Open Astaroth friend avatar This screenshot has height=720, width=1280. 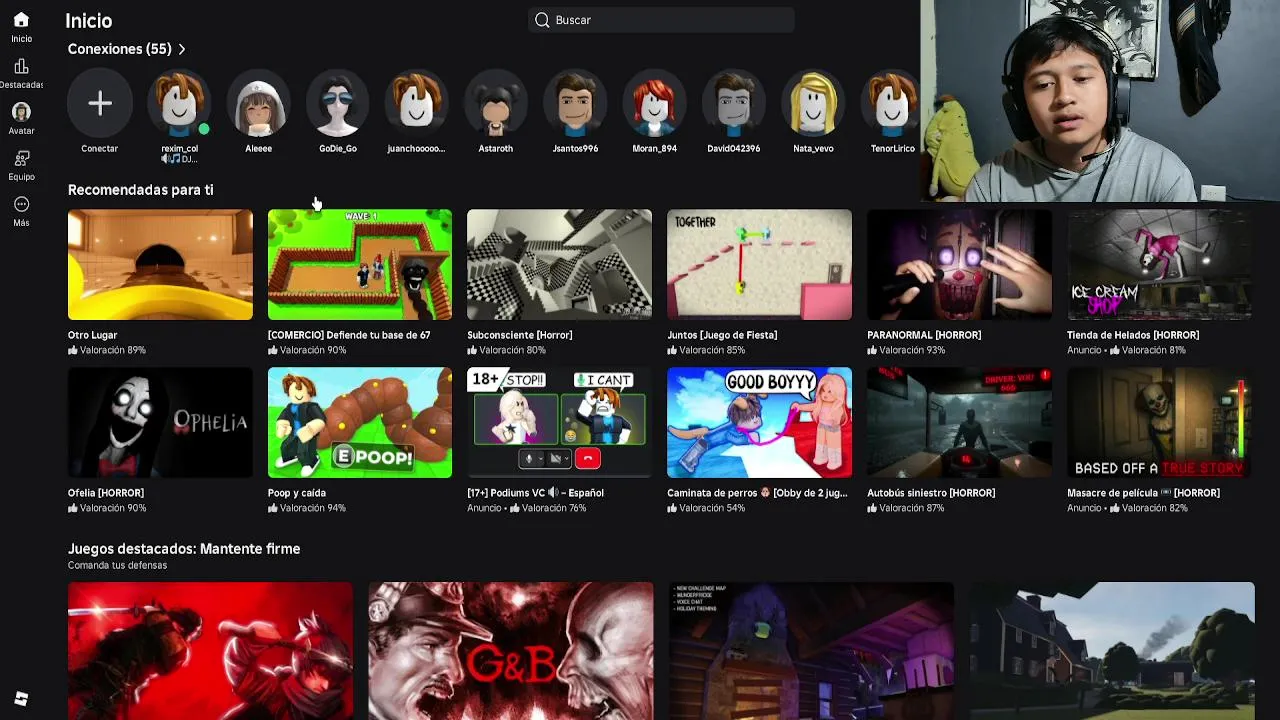[496, 104]
